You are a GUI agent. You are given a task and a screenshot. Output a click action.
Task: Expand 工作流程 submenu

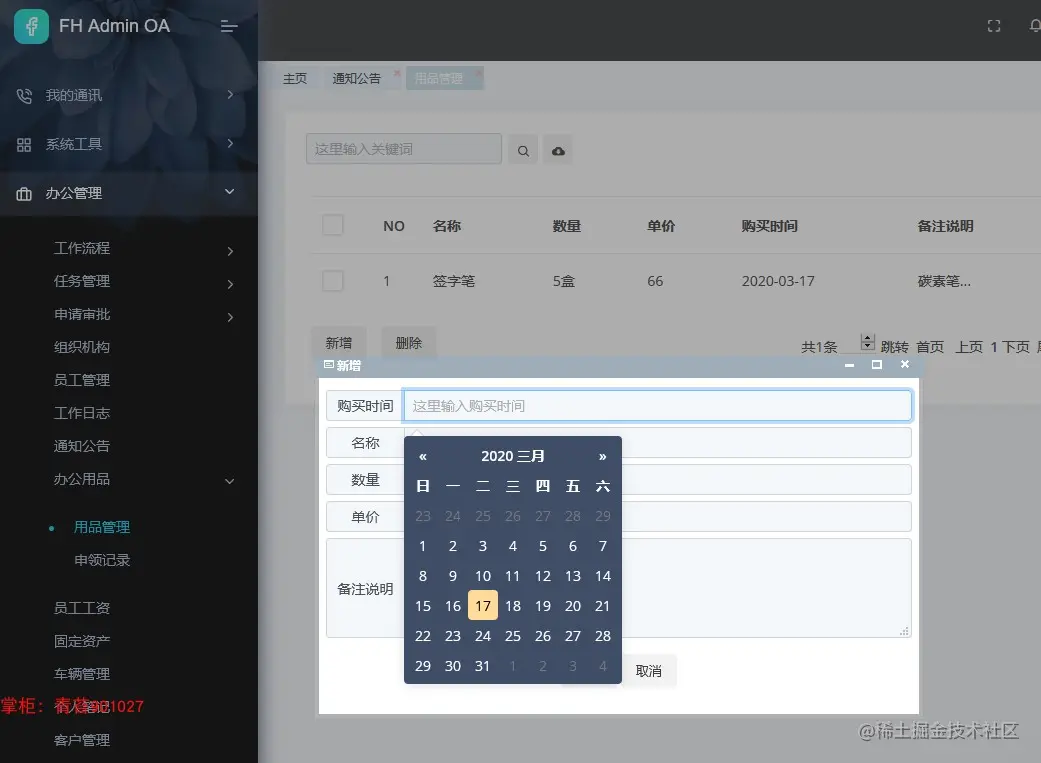click(x=230, y=251)
